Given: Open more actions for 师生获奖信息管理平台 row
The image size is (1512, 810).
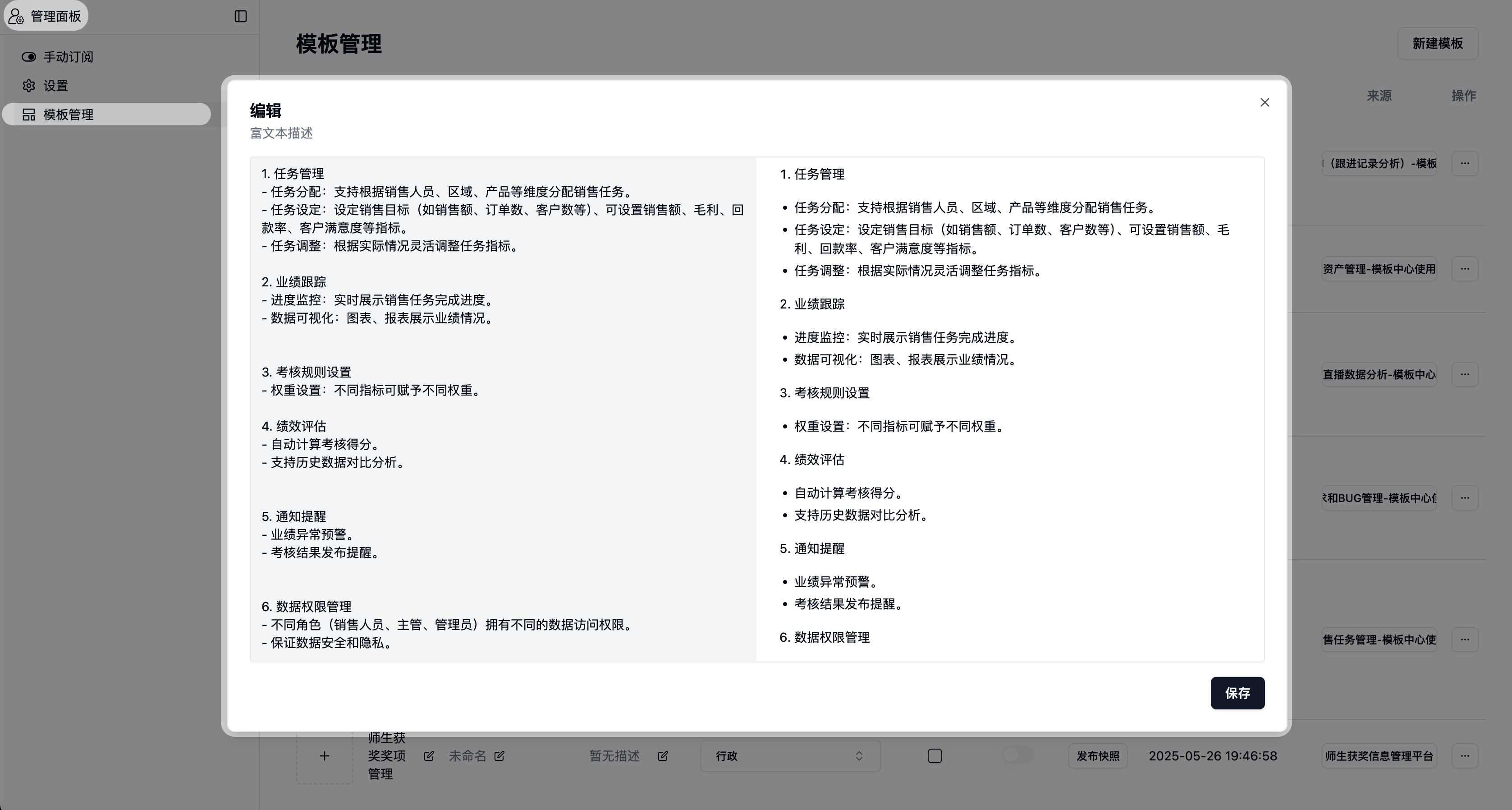Looking at the screenshot, I should click(x=1465, y=756).
